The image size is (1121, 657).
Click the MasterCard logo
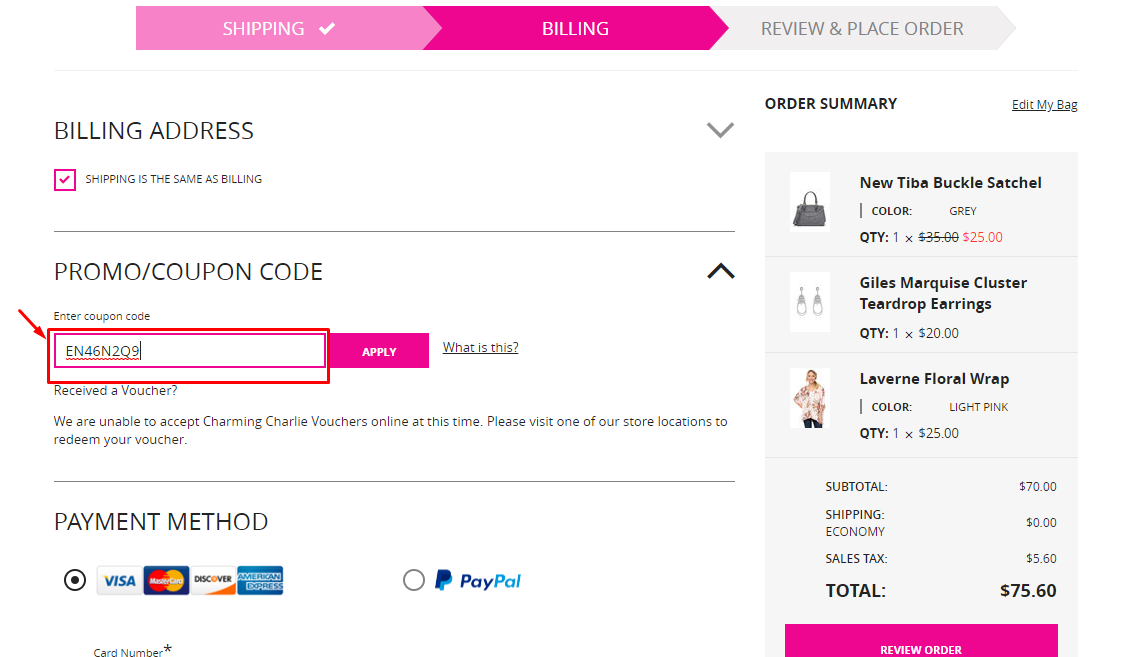166,581
